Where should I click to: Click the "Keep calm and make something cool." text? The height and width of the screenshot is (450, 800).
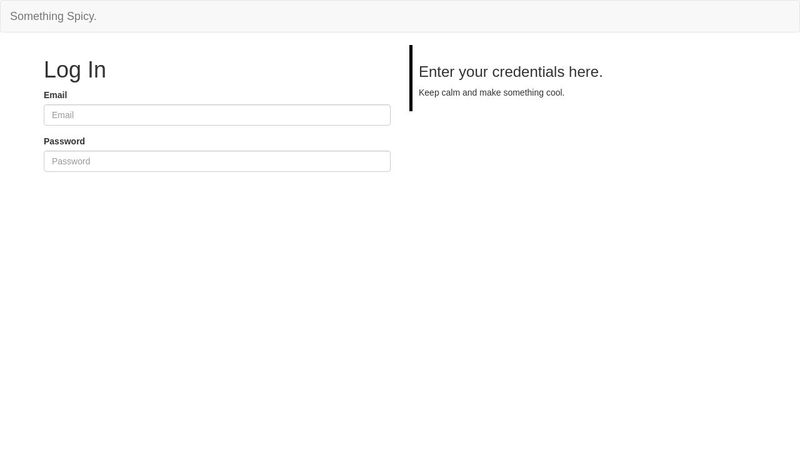point(491,93)
